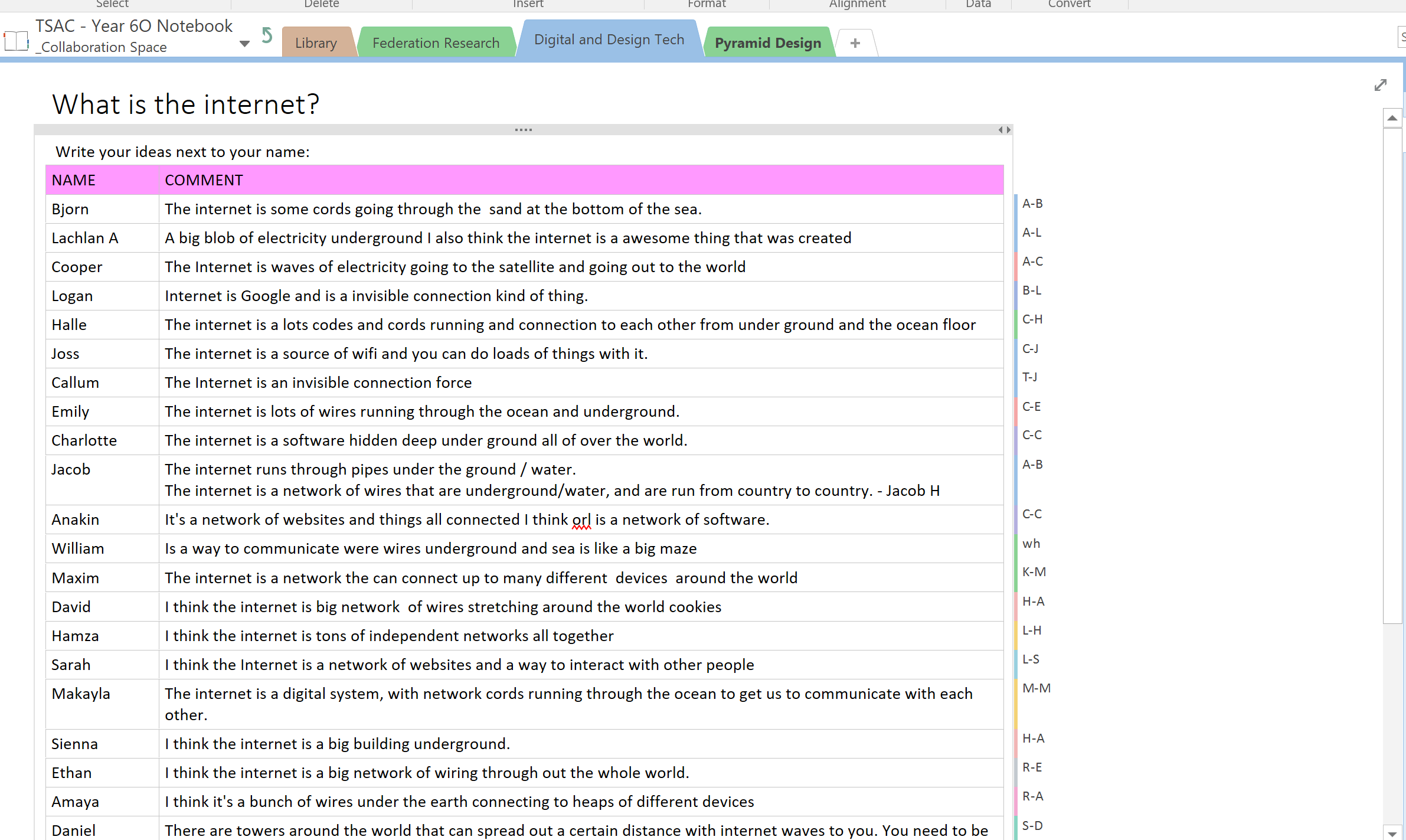This screenshot has width=1406, height=840.
Task: Click author tag R-E beside Ethan row
Action: point(1032,767)
